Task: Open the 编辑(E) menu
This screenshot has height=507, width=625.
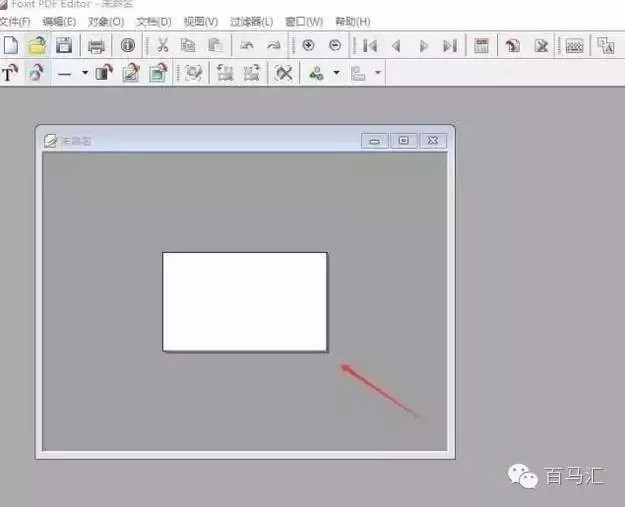Action: pos(59,22)
